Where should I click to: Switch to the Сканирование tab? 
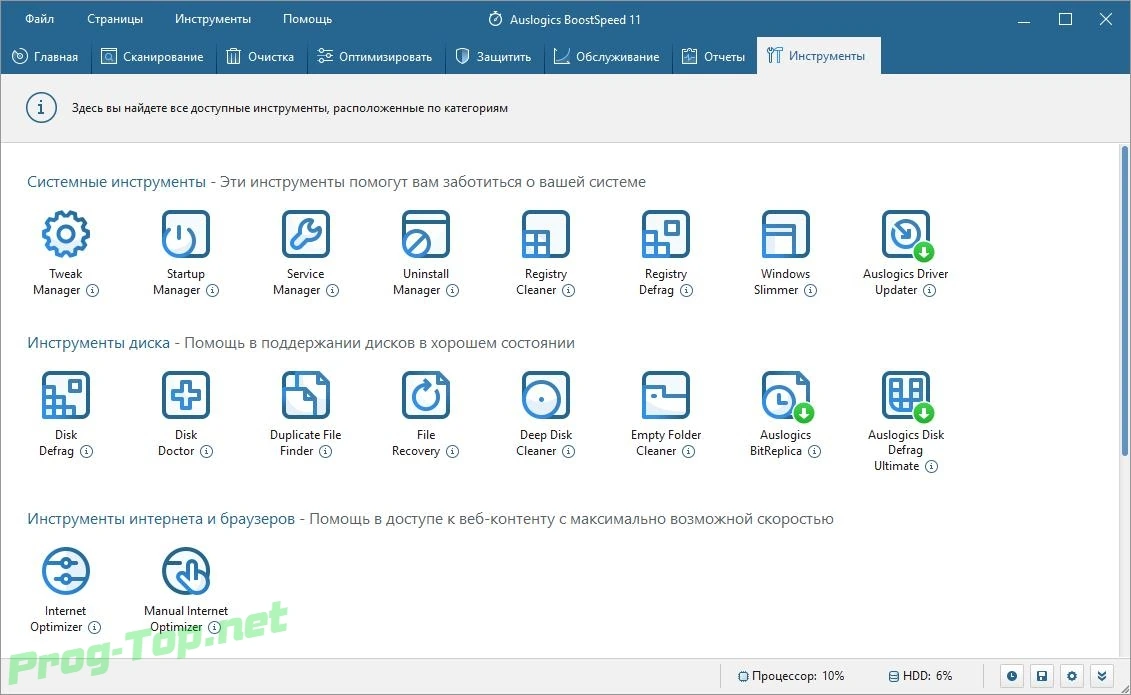[x=153, y=56]
